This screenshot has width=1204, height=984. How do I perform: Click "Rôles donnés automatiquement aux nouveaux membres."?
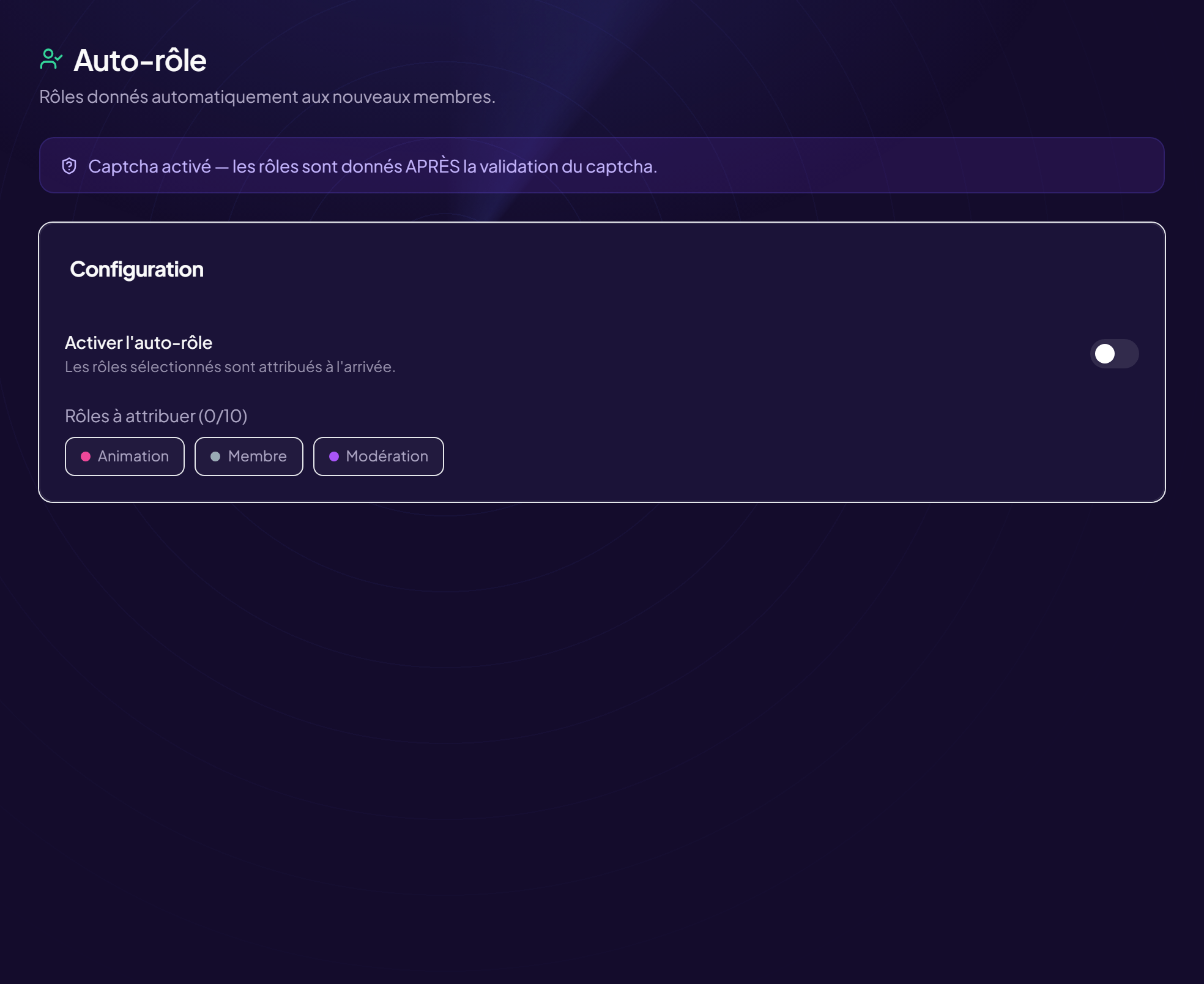pyautogui.click(x=267, y=97)
